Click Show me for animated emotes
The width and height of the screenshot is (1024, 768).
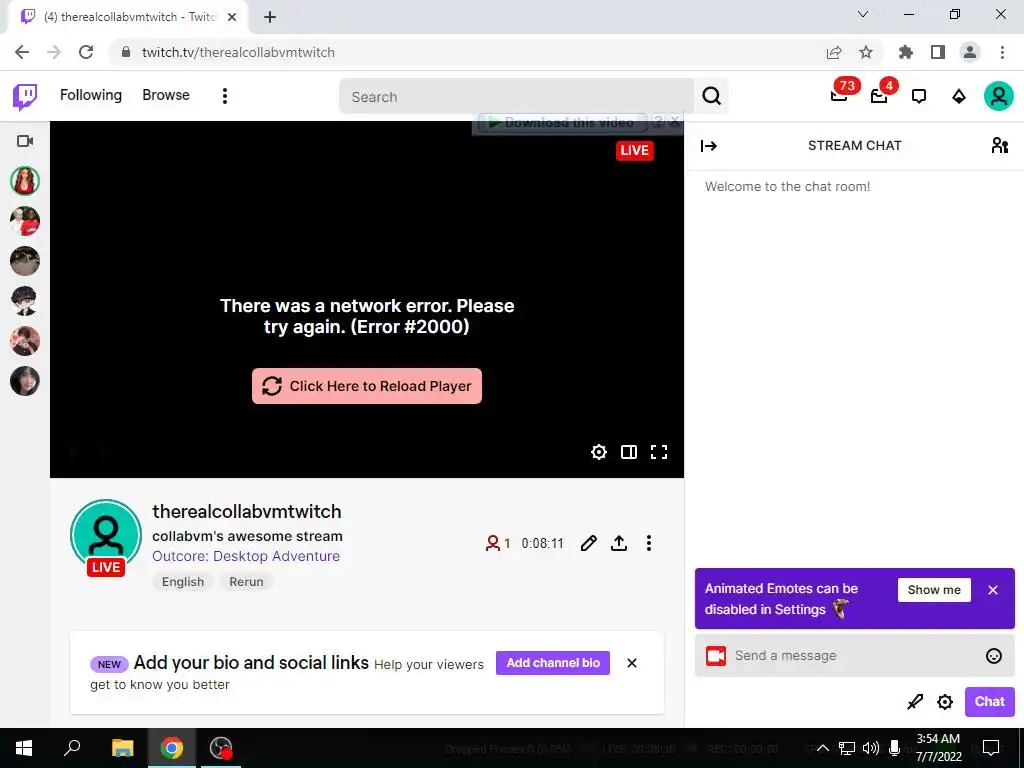pyautogui.click(x=934, y=590)
